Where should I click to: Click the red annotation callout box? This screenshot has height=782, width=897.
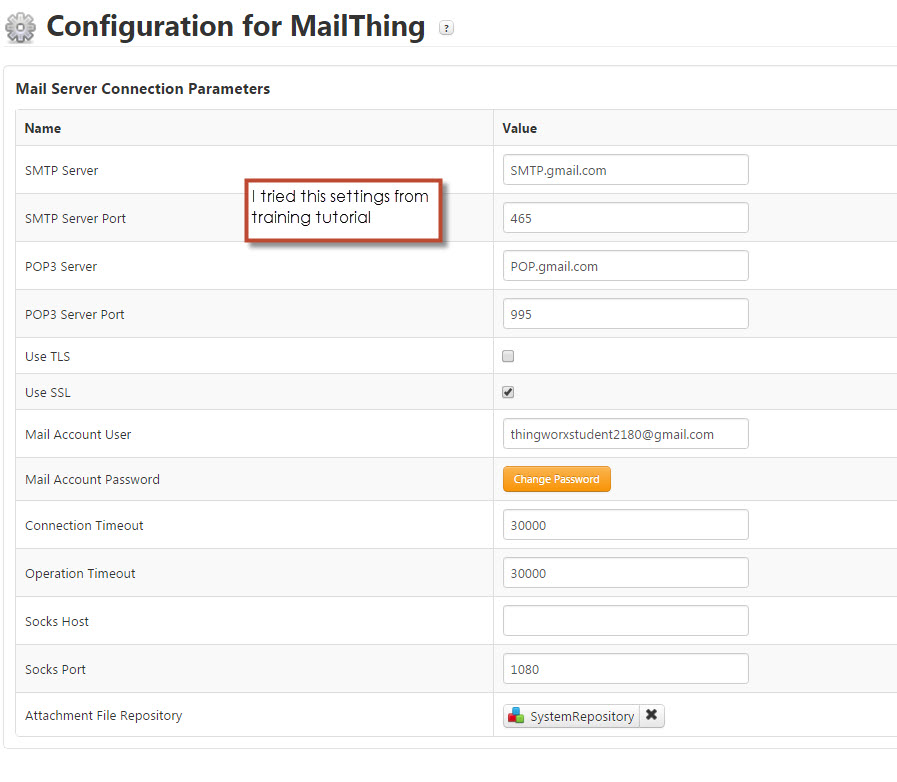pyautogui.click(x=343, y=208)
